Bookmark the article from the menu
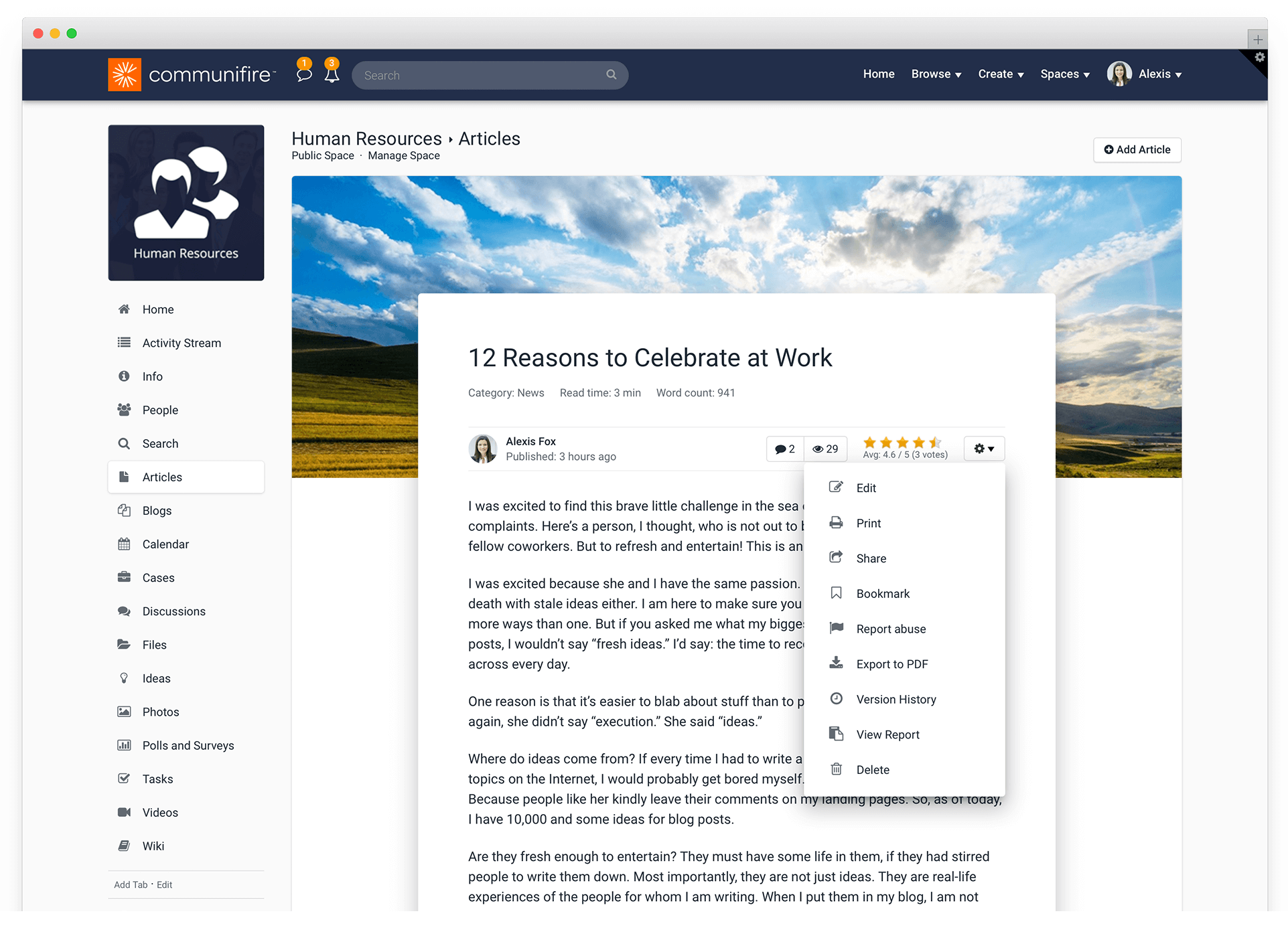This screenshot has width=1288, height=944. point(882,593)
